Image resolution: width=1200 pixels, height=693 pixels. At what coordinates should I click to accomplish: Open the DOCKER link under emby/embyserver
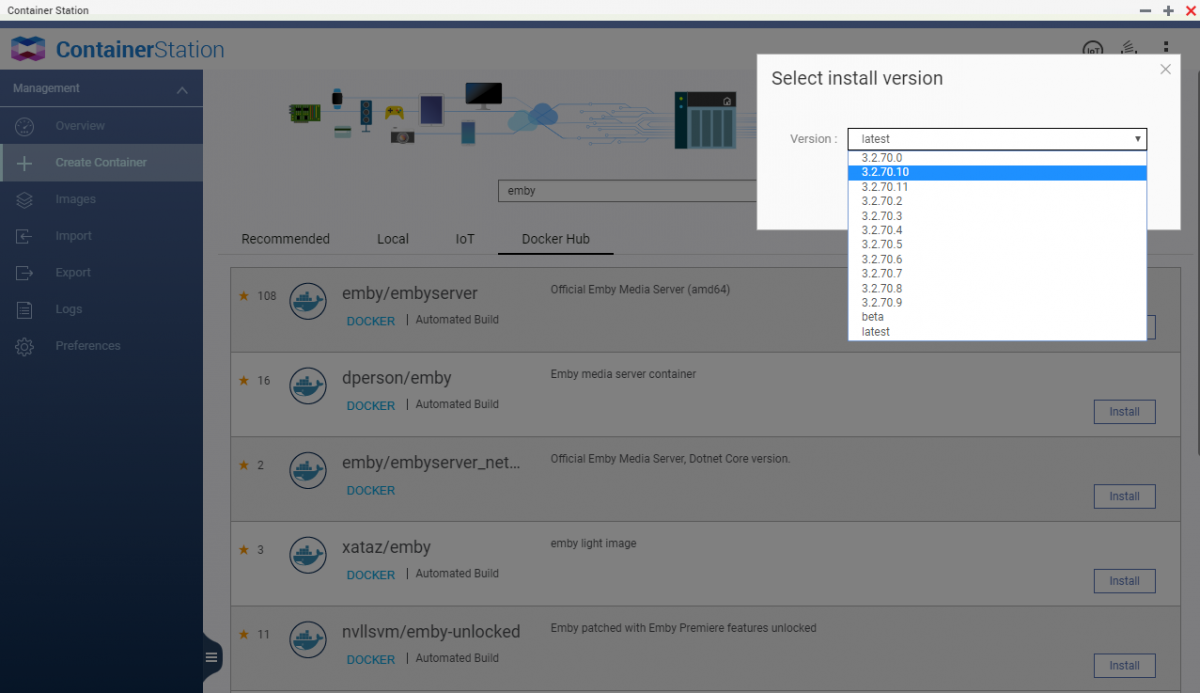371,321
